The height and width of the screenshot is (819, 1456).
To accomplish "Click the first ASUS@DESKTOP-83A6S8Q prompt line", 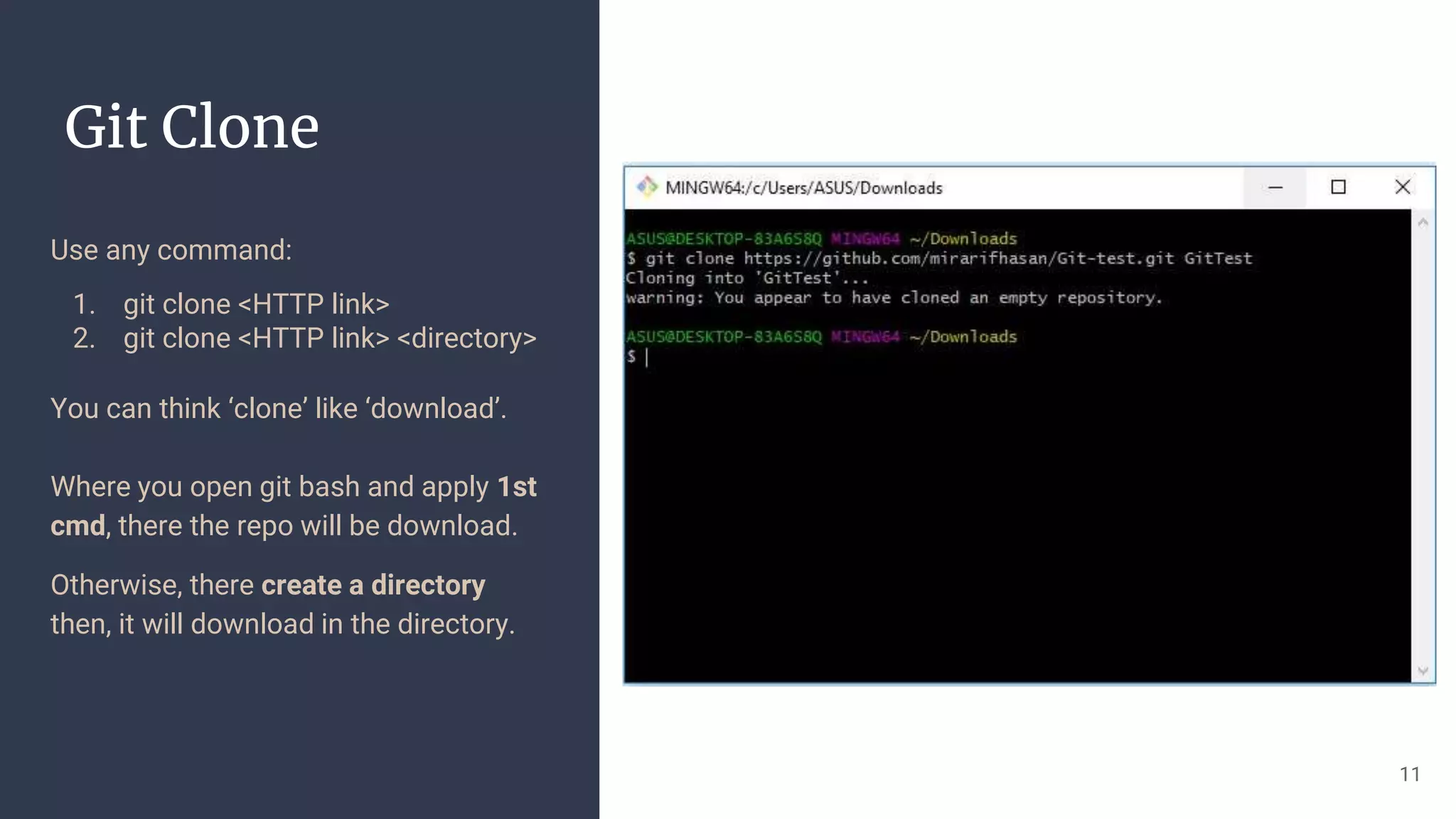I will pos(821,239).
